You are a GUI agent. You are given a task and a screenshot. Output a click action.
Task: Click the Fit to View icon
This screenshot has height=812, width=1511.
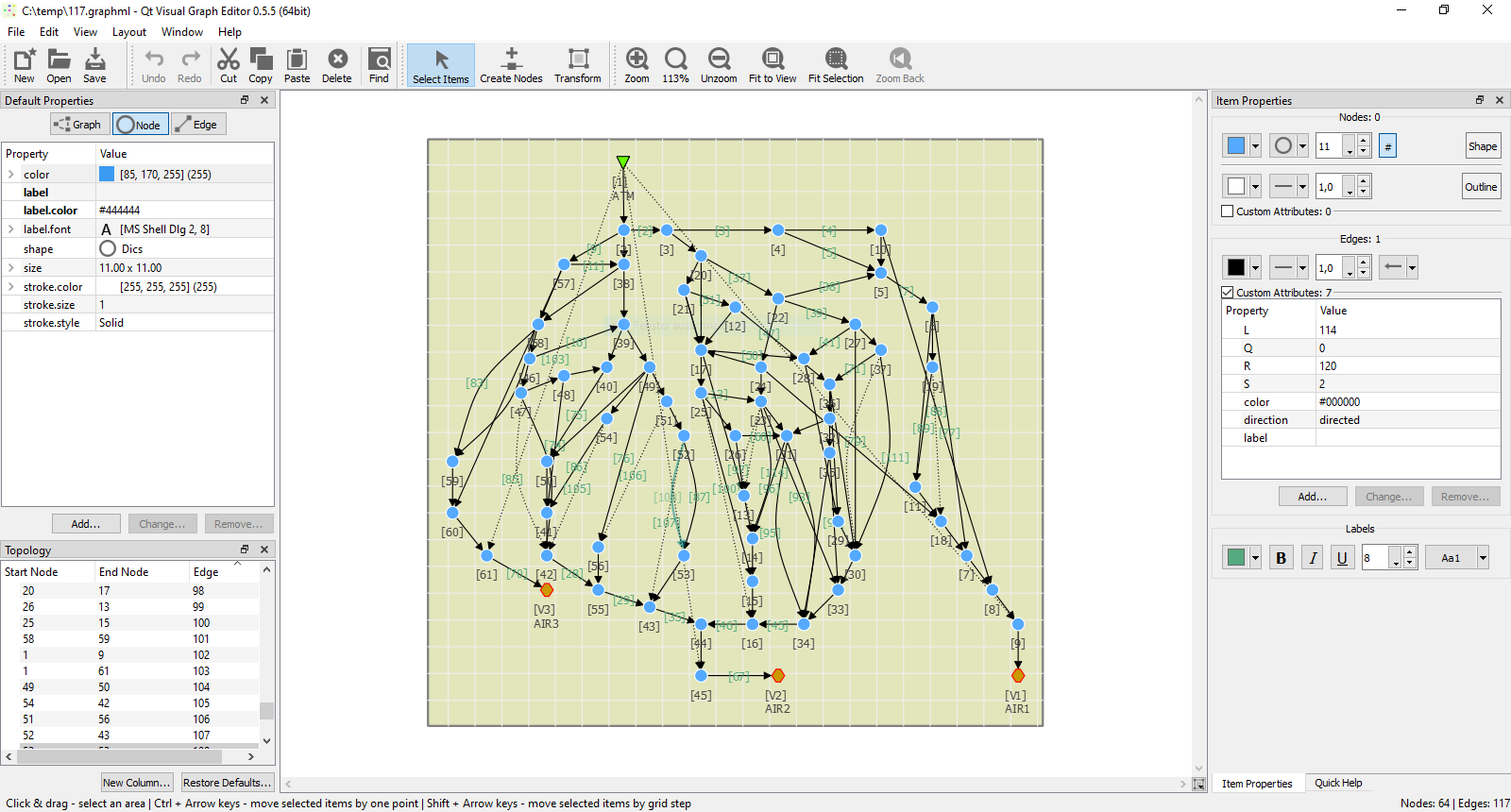[x=772, y=66]
